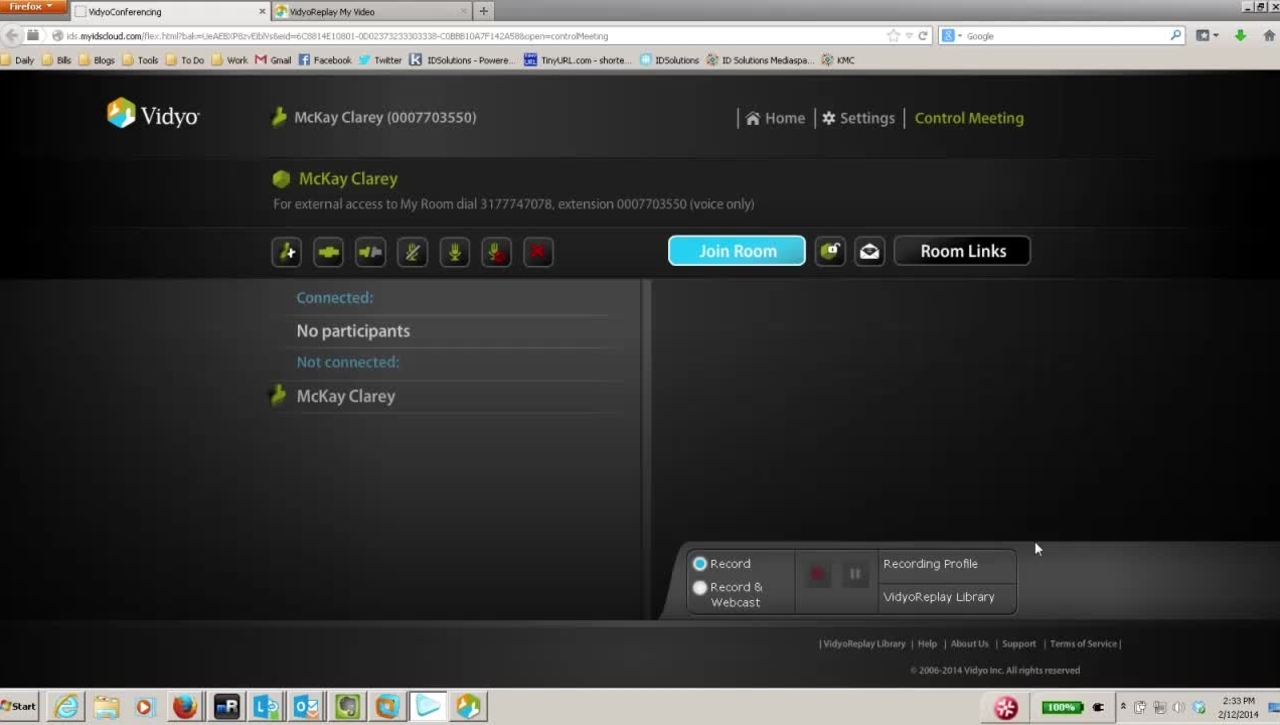
Task: Click the room lock padlock icon
Action: pos(830,251)
